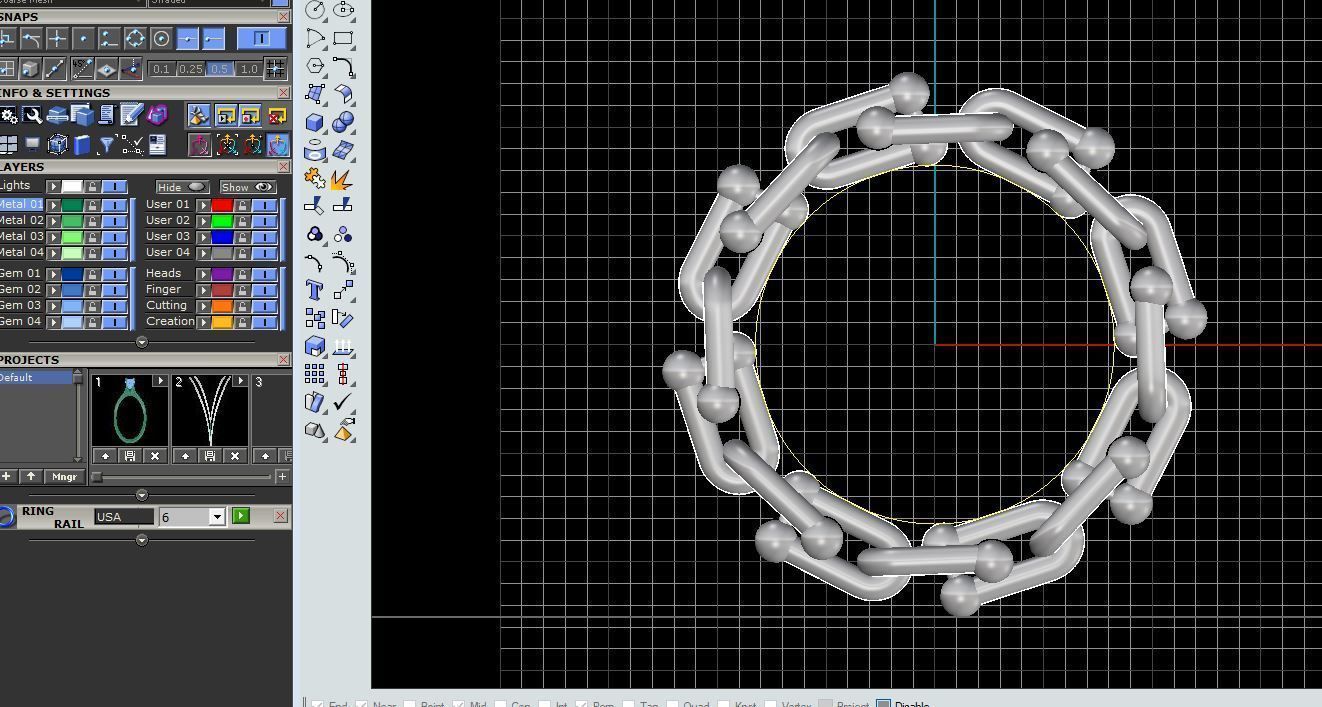Expand the Heads layer arrow
This screenshot has height=707, width=1322.
(203, 274)
